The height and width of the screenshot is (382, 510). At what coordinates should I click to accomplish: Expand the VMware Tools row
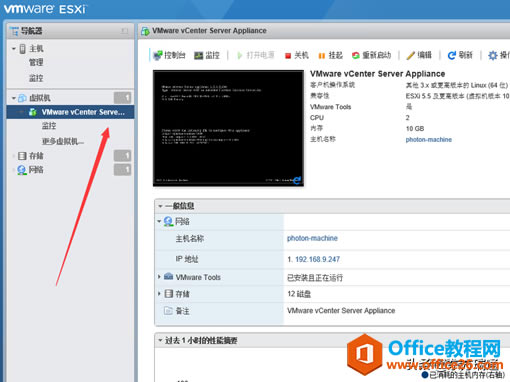point(159,277)
